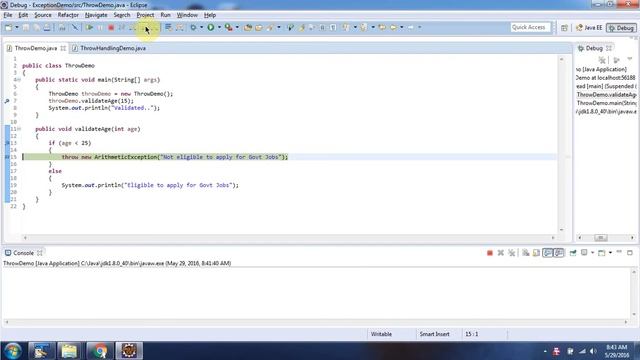The width and height of the screenshot is (640, 360).
Task: Open the Refactor menu
Action: [68, 15]
